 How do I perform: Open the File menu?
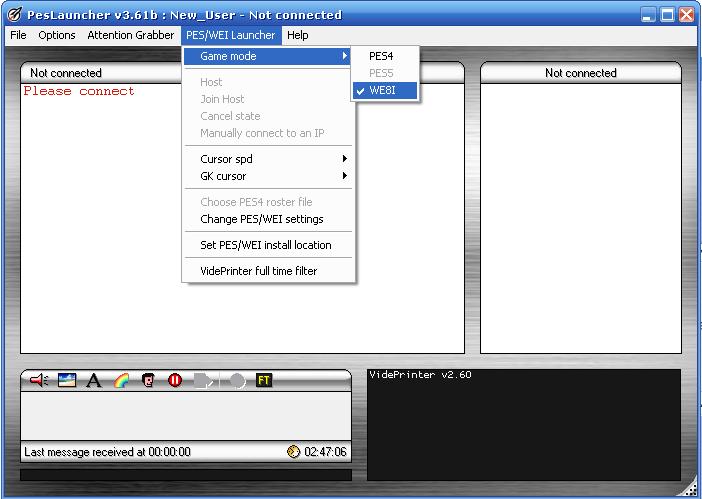tap(18, 35)
